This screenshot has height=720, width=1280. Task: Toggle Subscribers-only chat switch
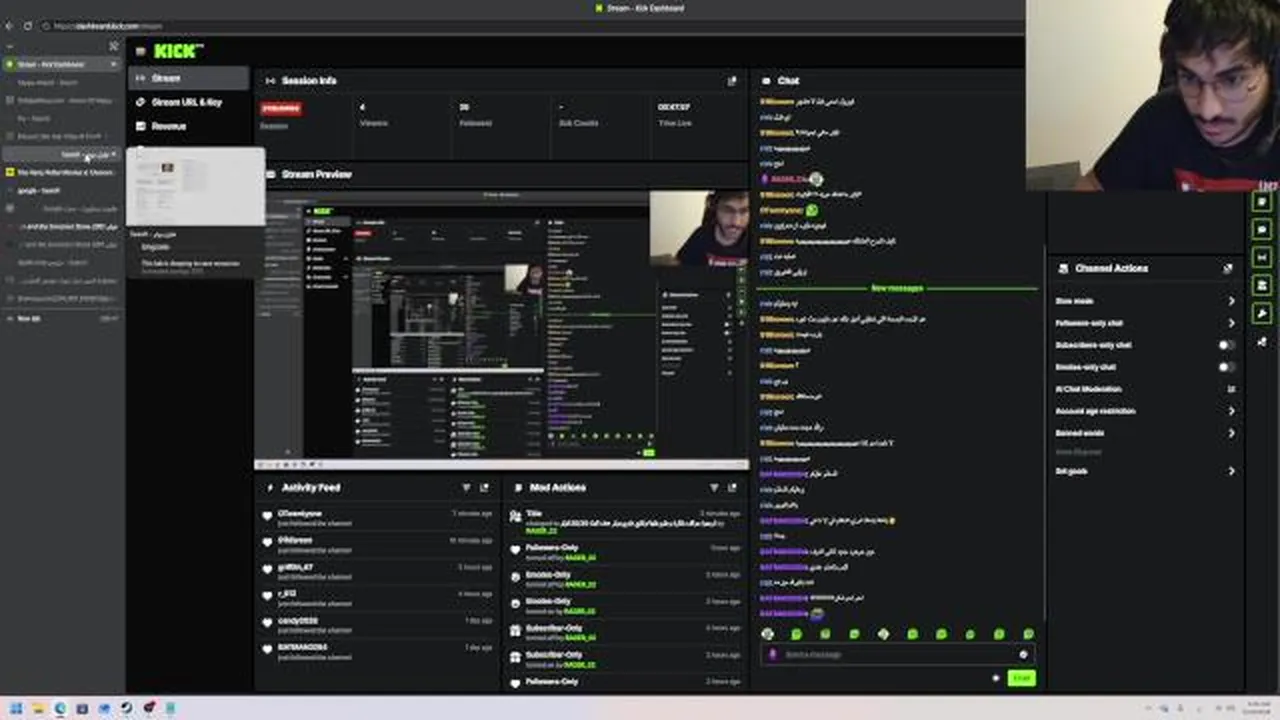click(x=1226, y=345)
